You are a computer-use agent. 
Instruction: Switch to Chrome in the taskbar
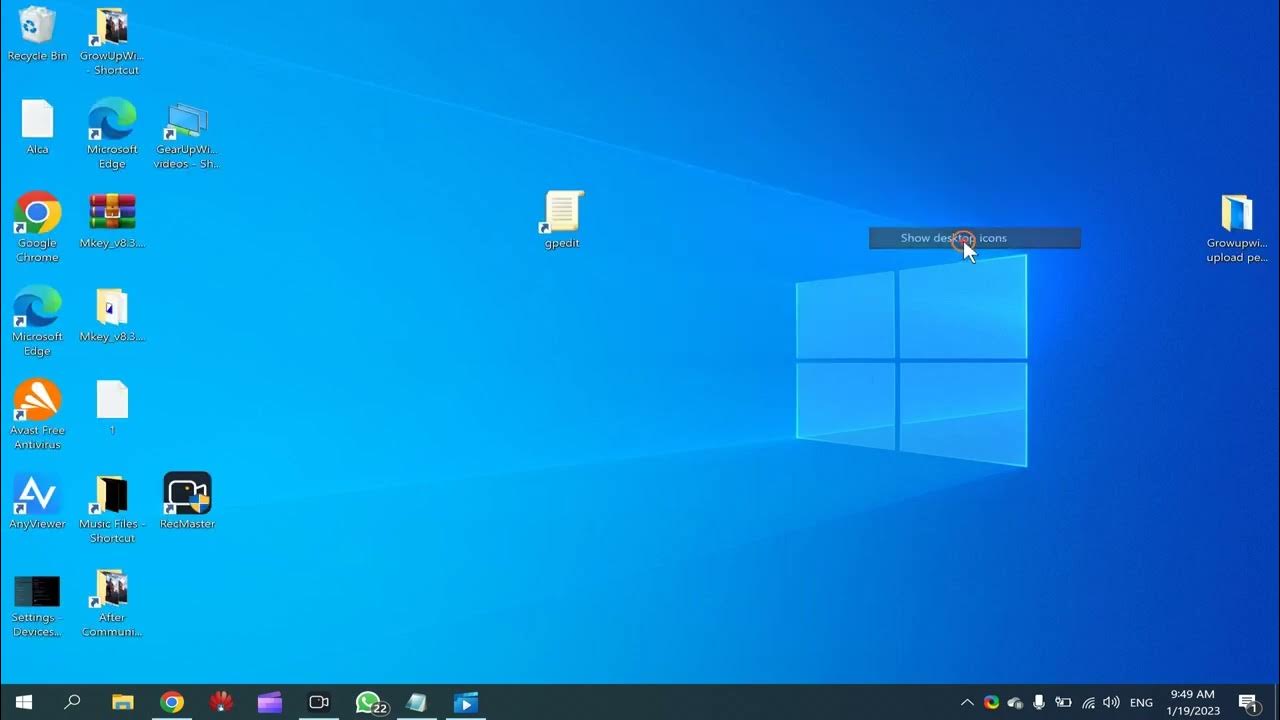[172, 702]
